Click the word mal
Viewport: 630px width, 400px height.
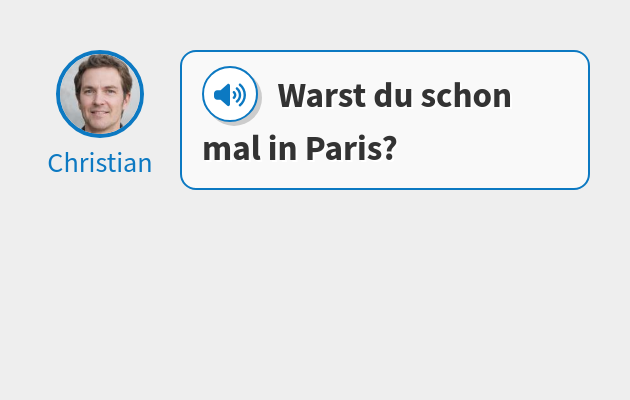(231, 148)
